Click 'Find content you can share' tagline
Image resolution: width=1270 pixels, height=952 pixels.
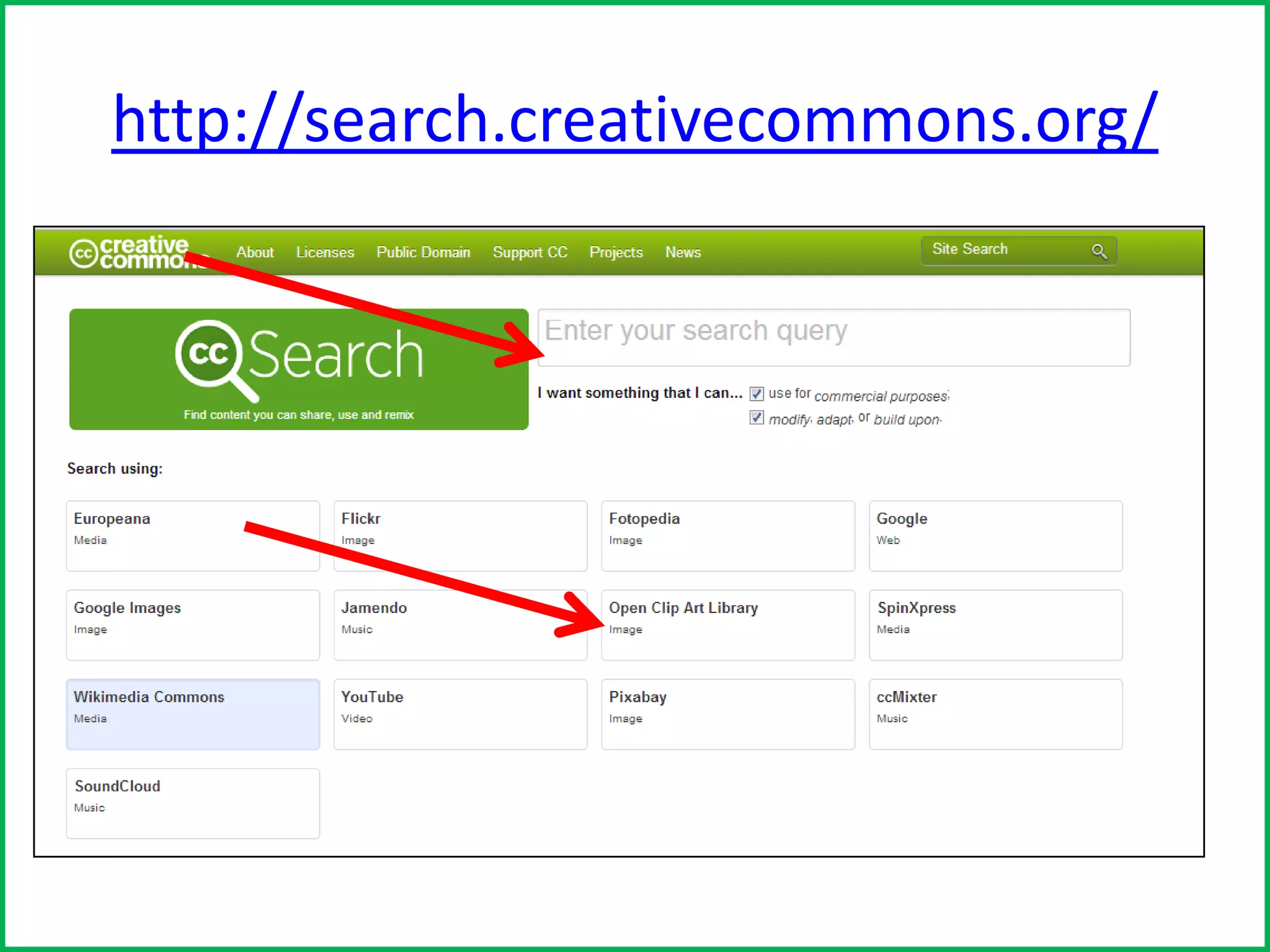tap(298, 415)
